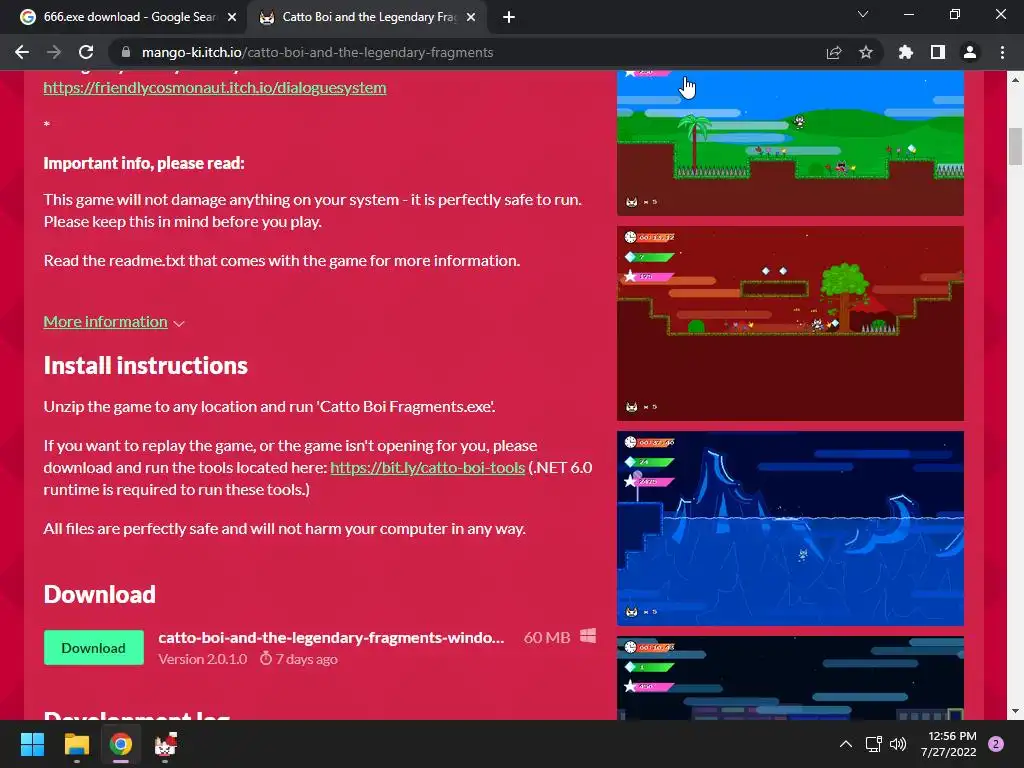
Task: Click the '60 MB' file size text
Action: 547,637
